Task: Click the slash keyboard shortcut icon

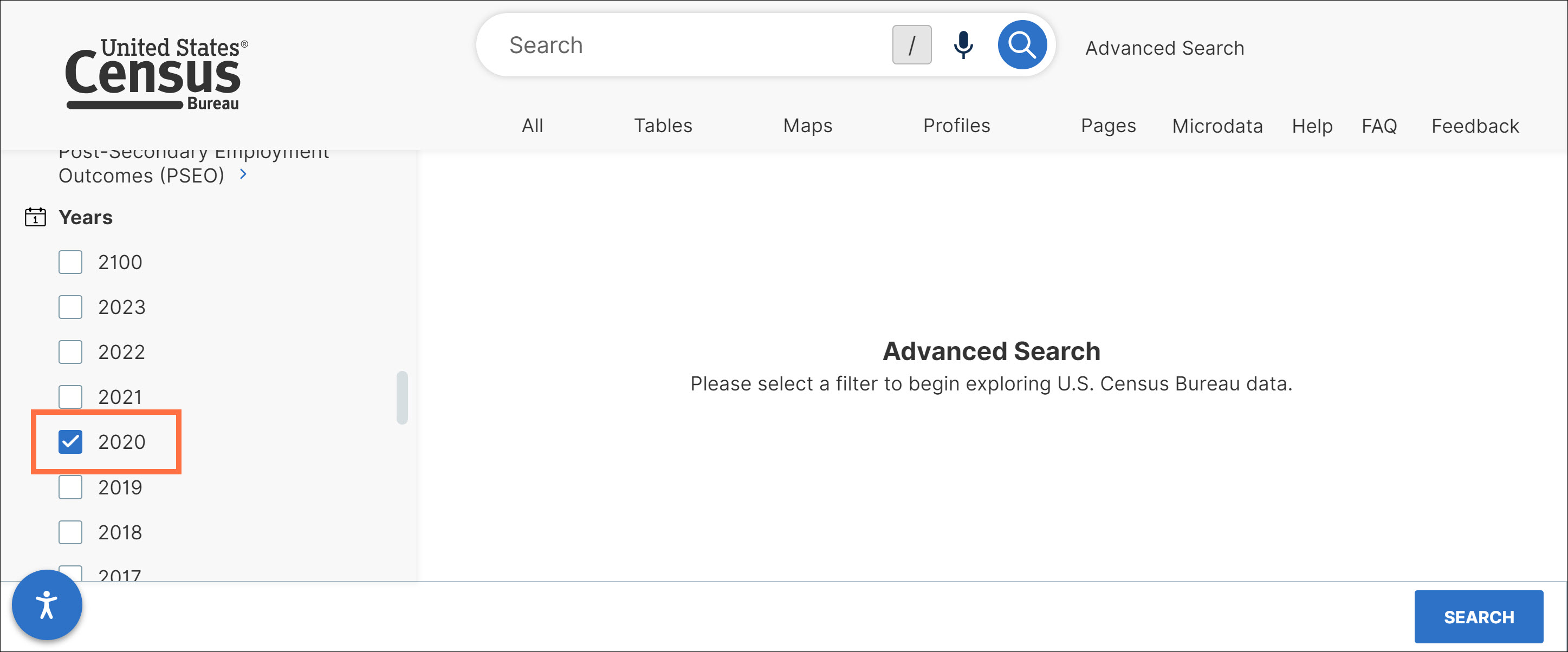Action: coord(911,45)
